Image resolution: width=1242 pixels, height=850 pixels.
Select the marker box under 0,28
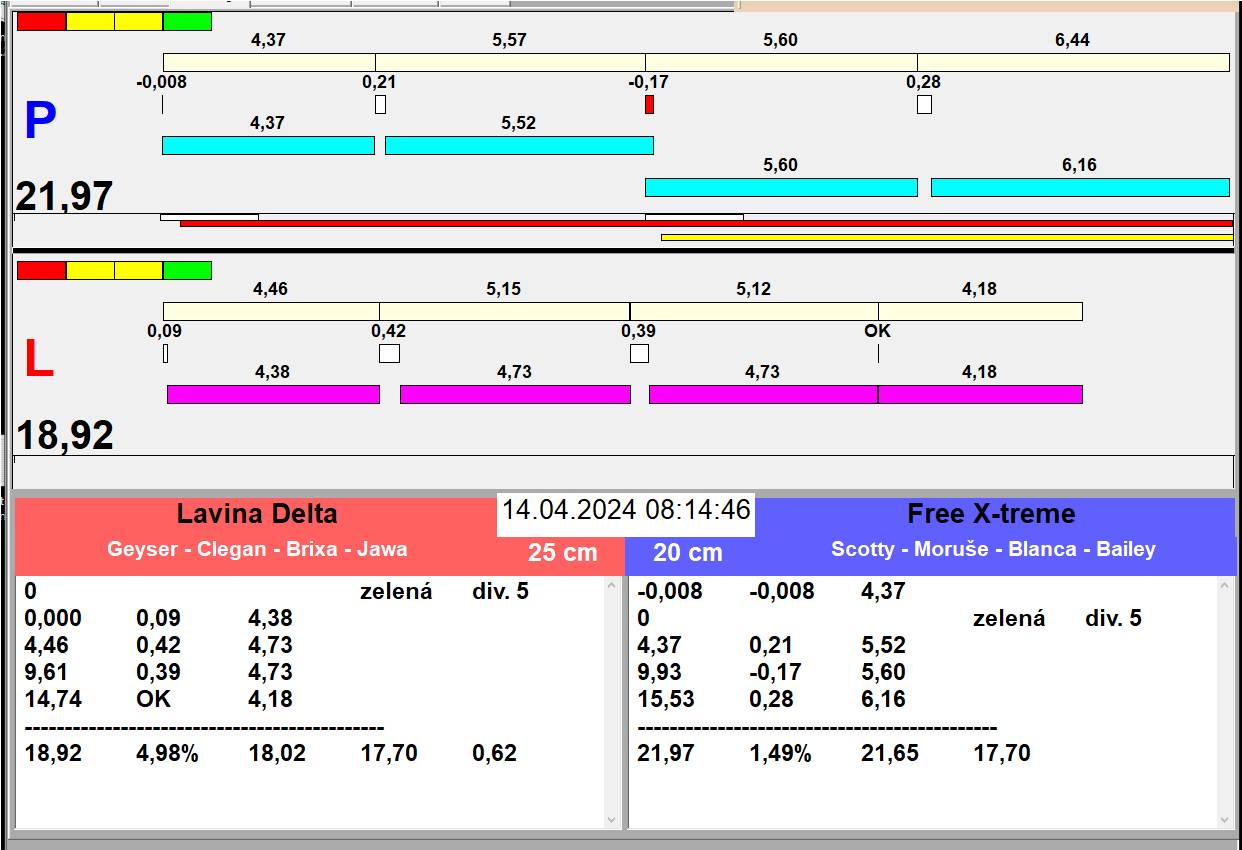coord(924,104)
